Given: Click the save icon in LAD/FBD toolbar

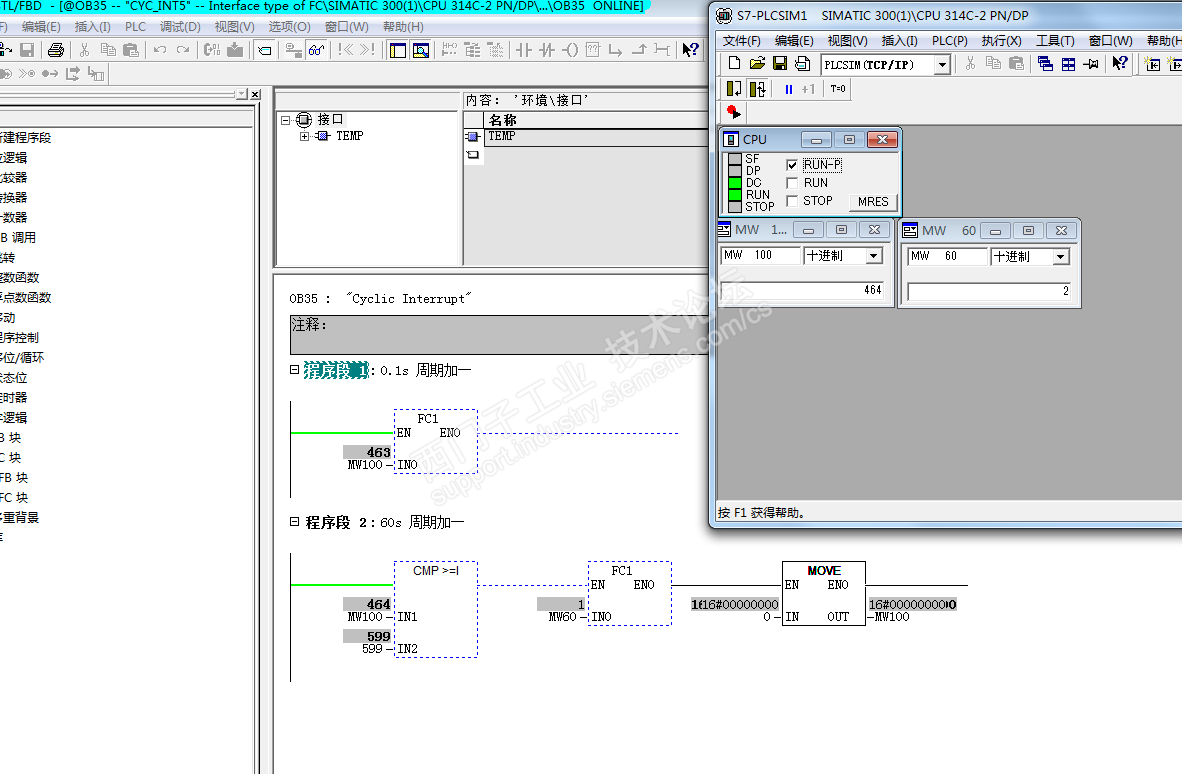Looking at the screenshot, I should (27, 50).
